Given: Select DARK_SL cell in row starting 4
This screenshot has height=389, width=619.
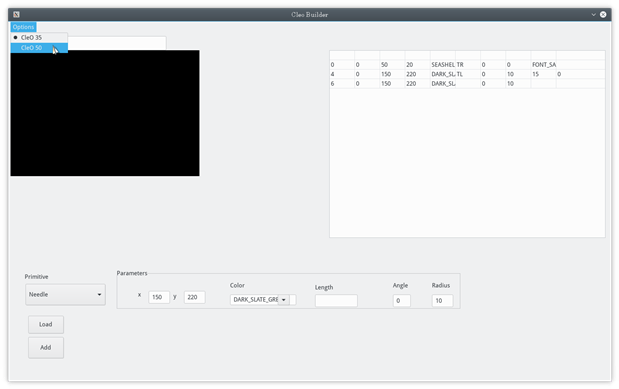Looking at the screenshot, I should (x=443, y=74).
